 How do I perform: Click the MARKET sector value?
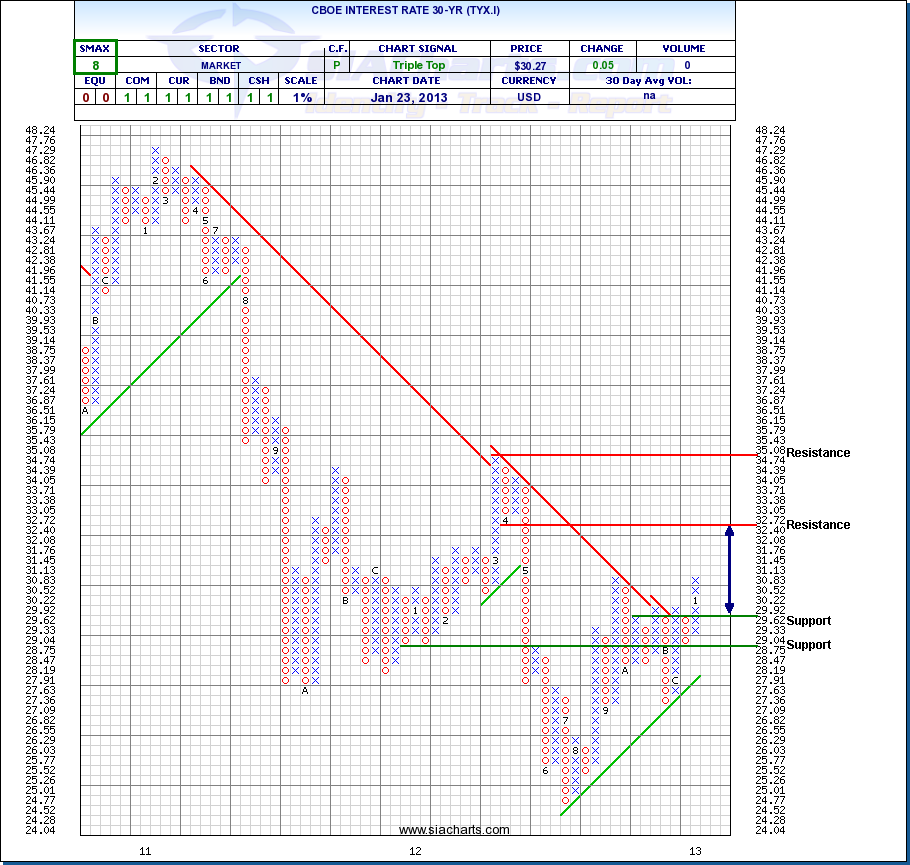[x=219, y=65]
